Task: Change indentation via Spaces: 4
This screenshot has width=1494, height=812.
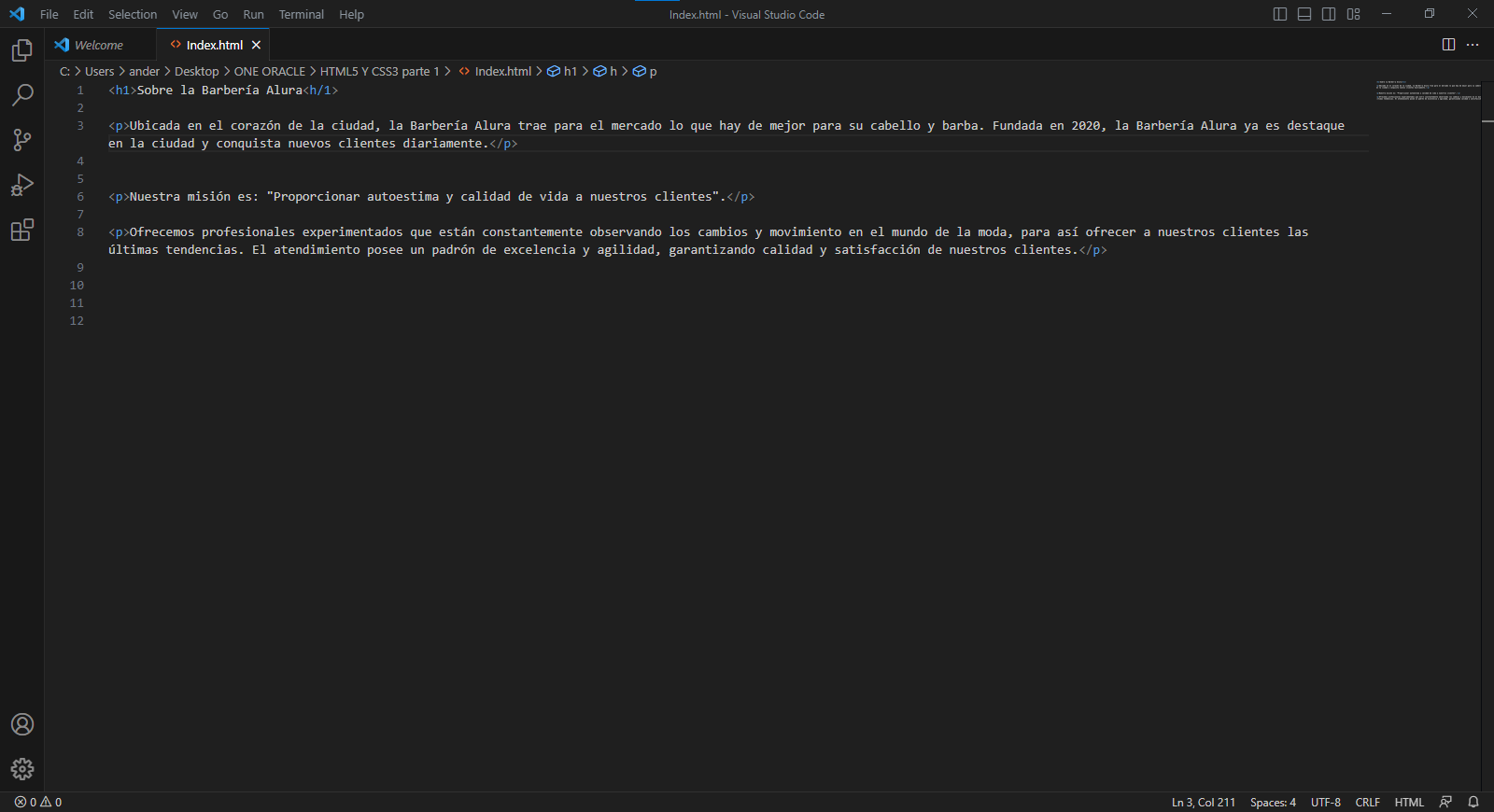Action: (1273, 802)
